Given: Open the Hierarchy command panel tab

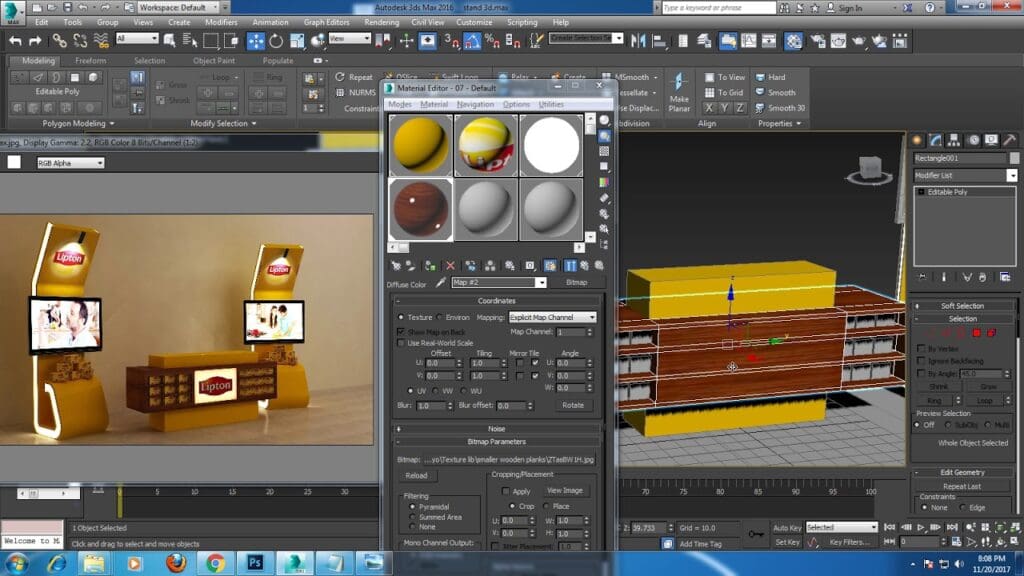Looking at the screenshot, I should [x=954, y=140].
